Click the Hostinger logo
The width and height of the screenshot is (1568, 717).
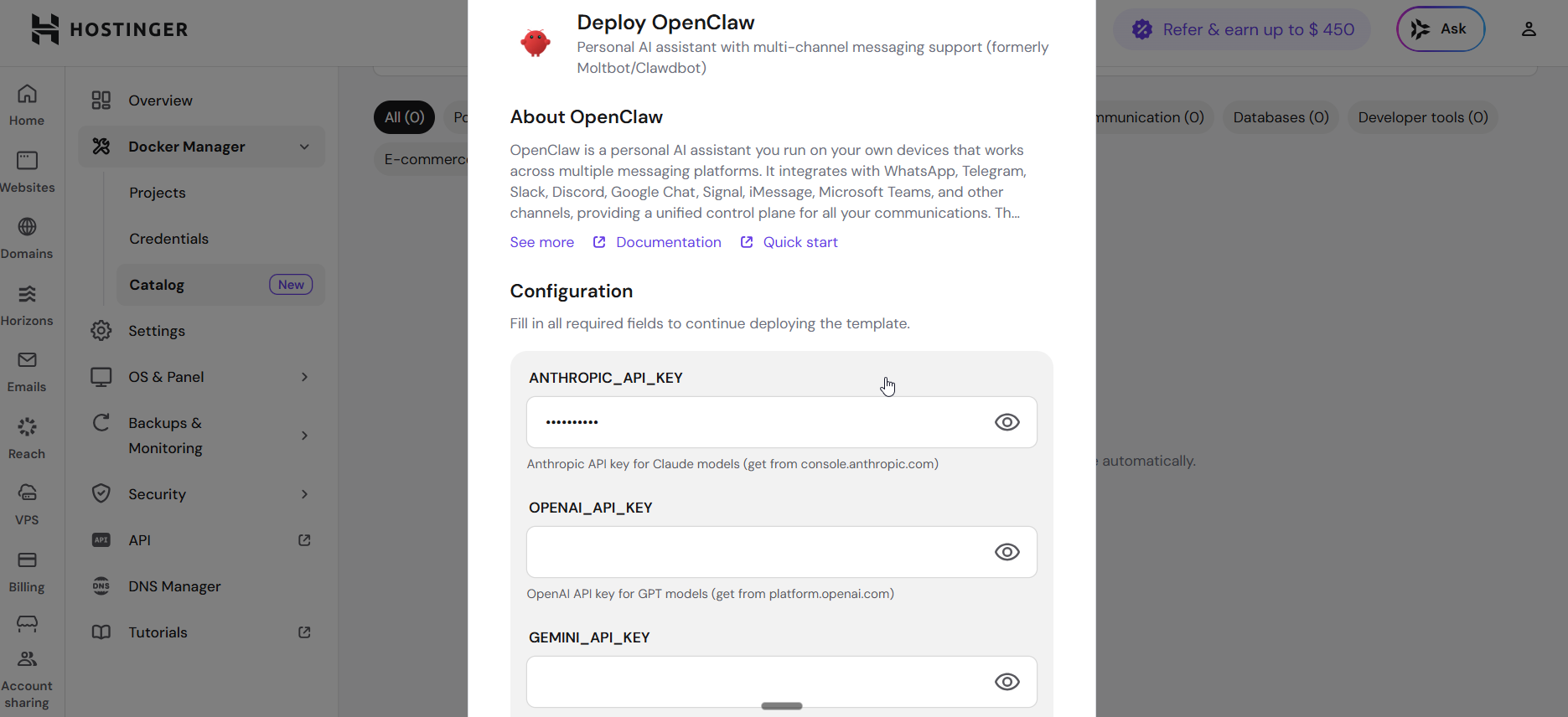tap(109, 29)
